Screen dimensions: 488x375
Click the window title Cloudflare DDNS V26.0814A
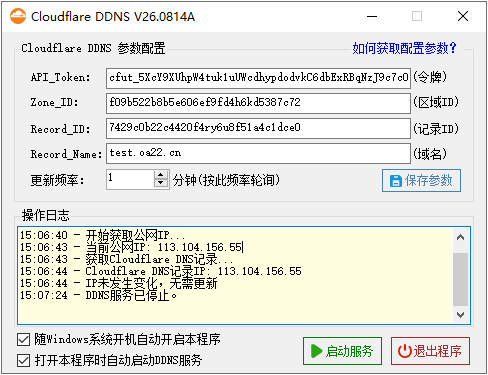[113, 17]
